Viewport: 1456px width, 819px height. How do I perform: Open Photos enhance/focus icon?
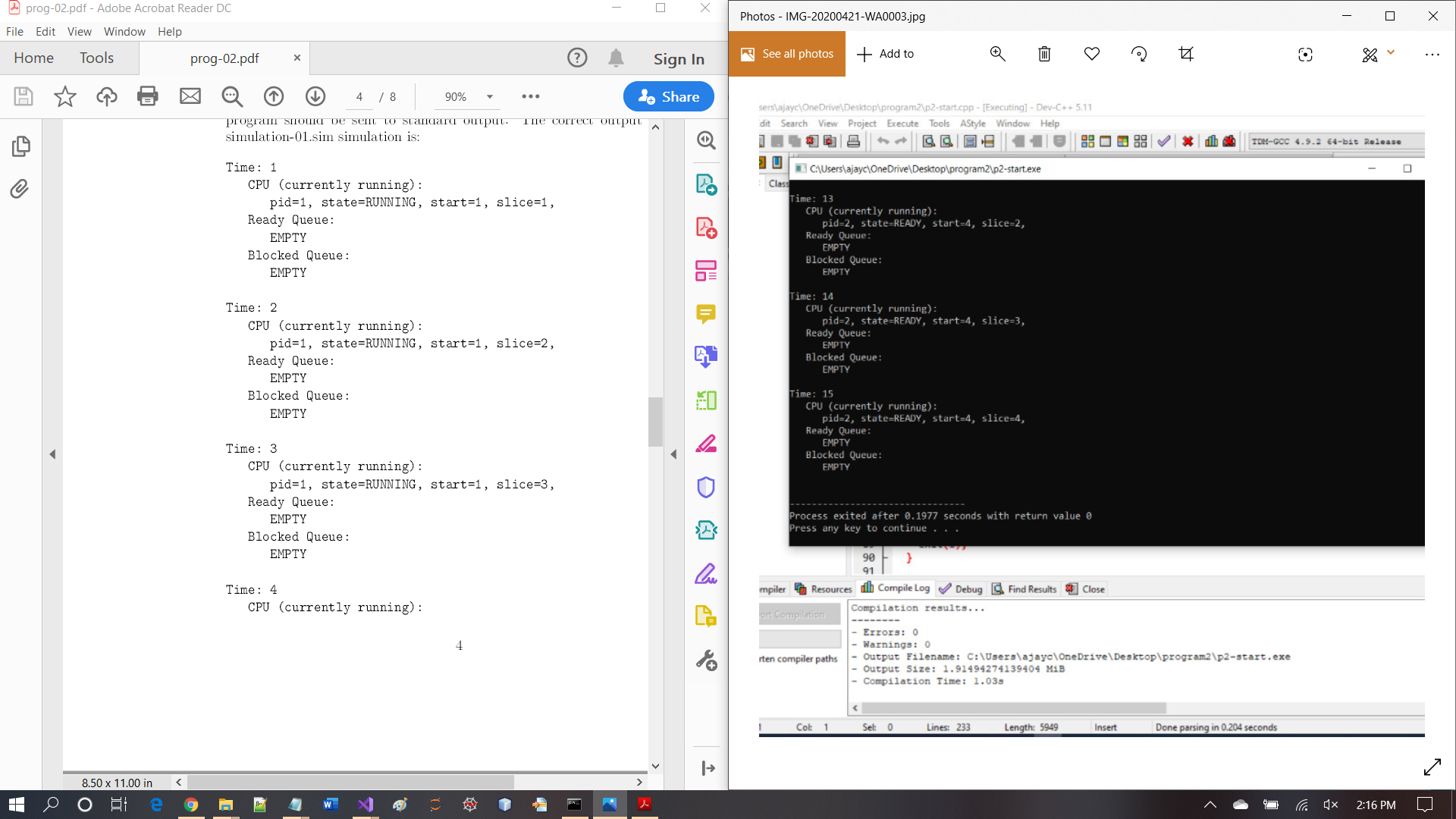(x=1305, y=54)
